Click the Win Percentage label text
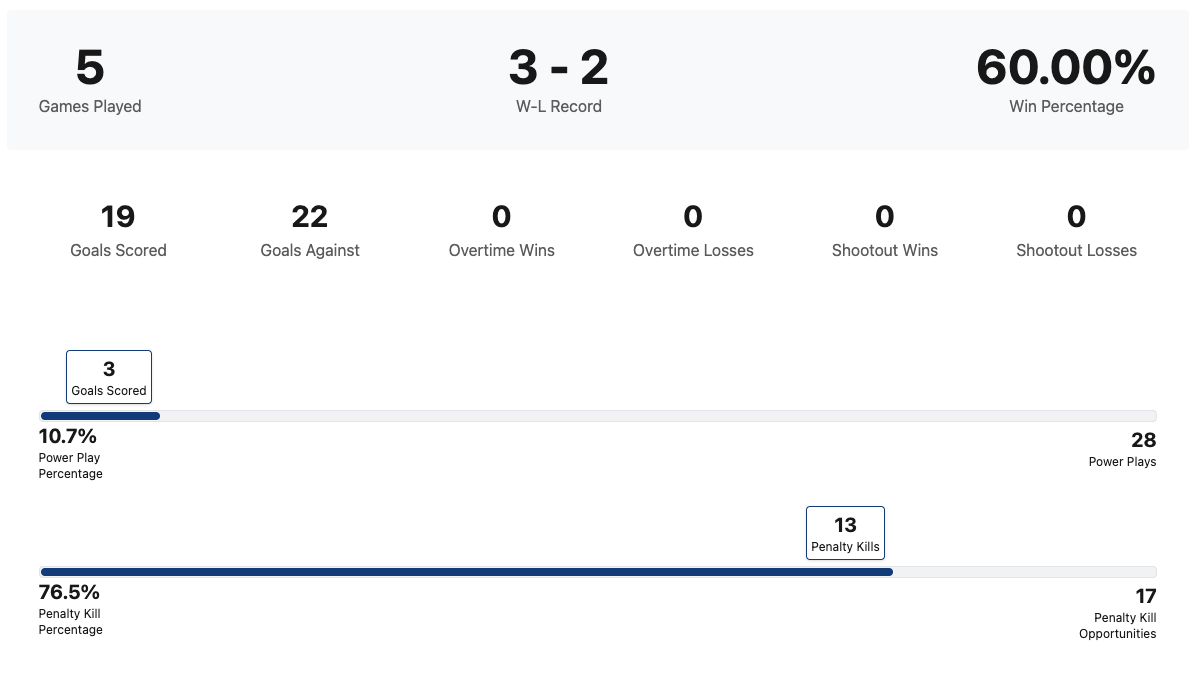 tap(1066, 107)
